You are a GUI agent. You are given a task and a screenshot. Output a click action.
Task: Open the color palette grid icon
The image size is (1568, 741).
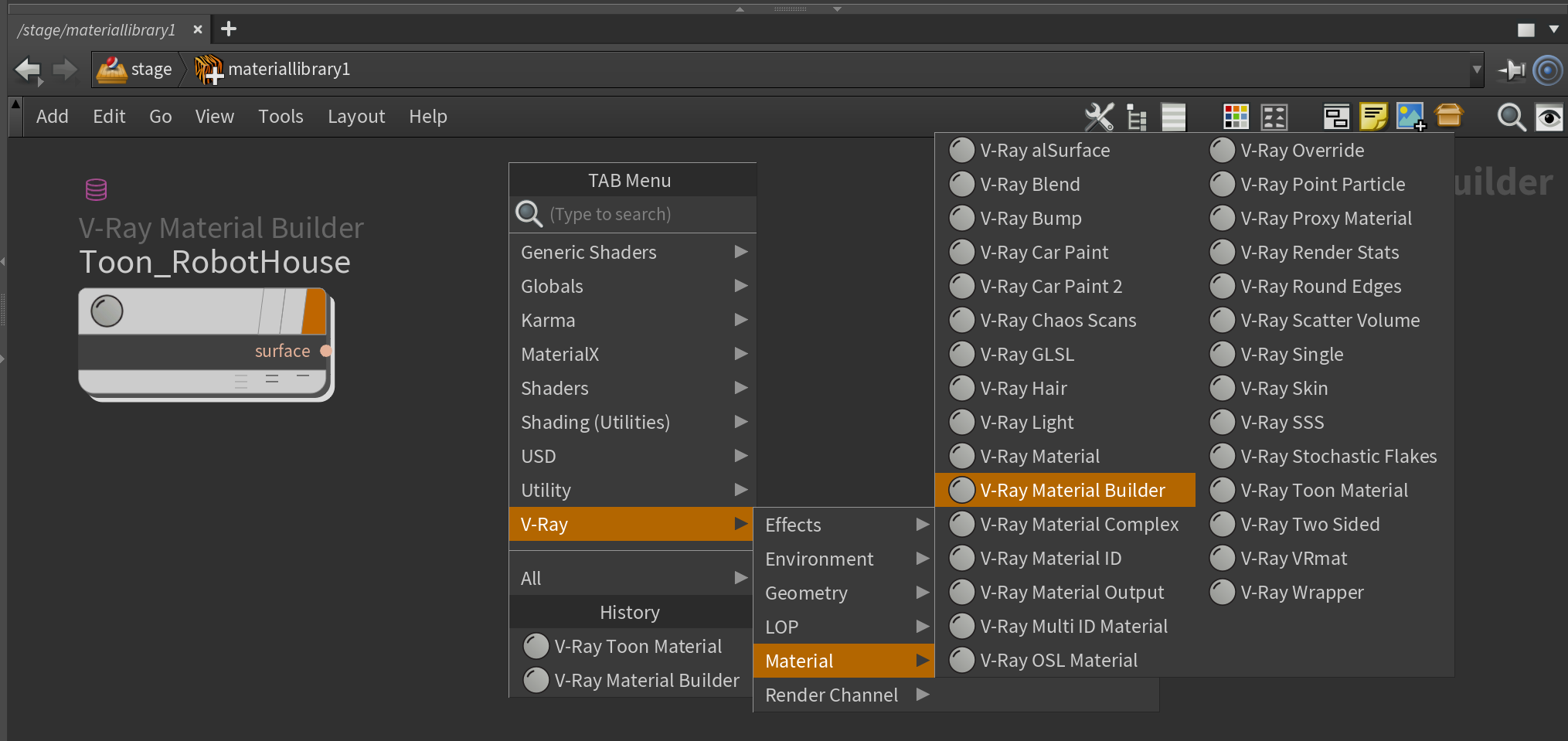(1236, 117)
